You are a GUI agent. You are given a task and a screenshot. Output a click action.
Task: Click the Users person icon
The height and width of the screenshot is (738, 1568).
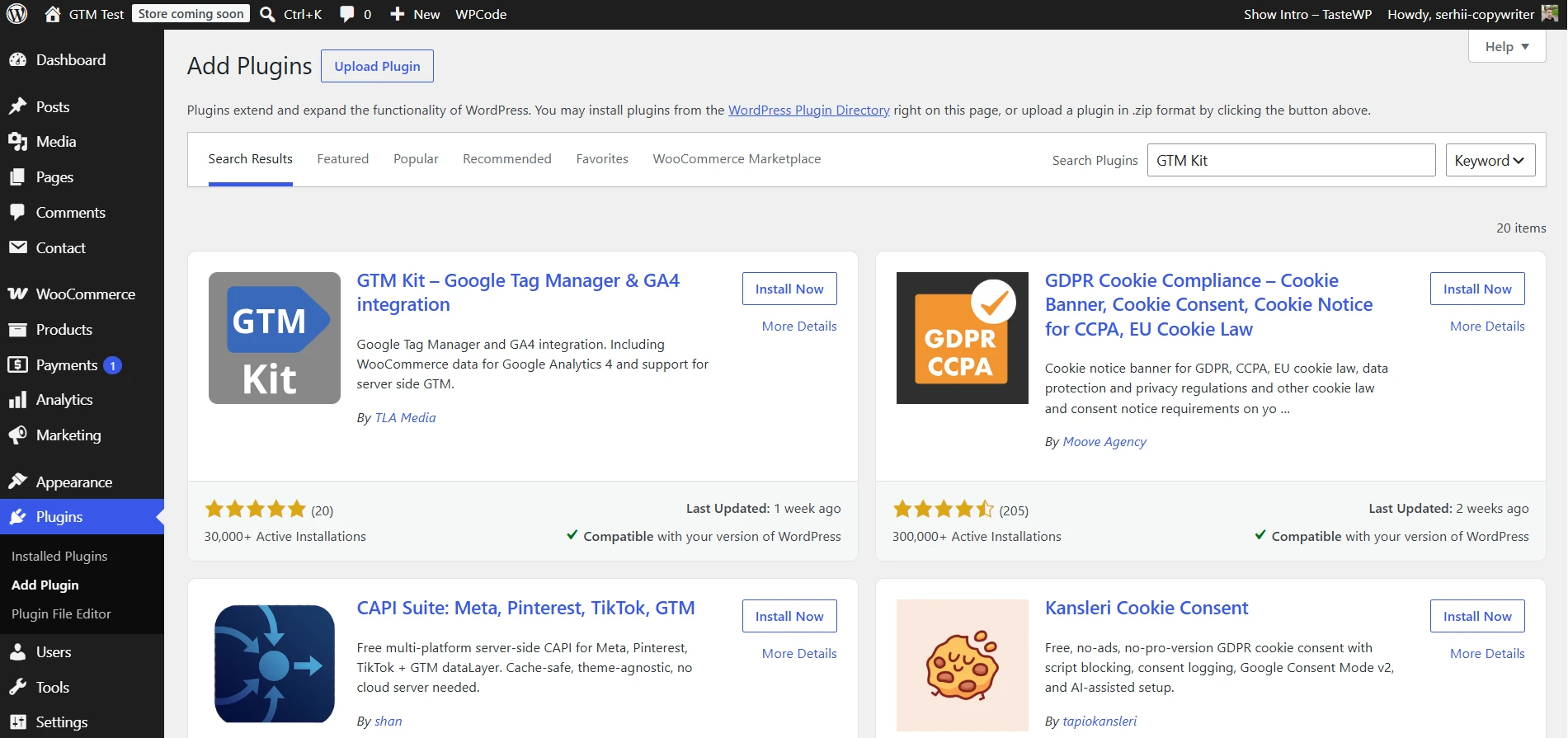pyautogui.click(x=17, y=652)
